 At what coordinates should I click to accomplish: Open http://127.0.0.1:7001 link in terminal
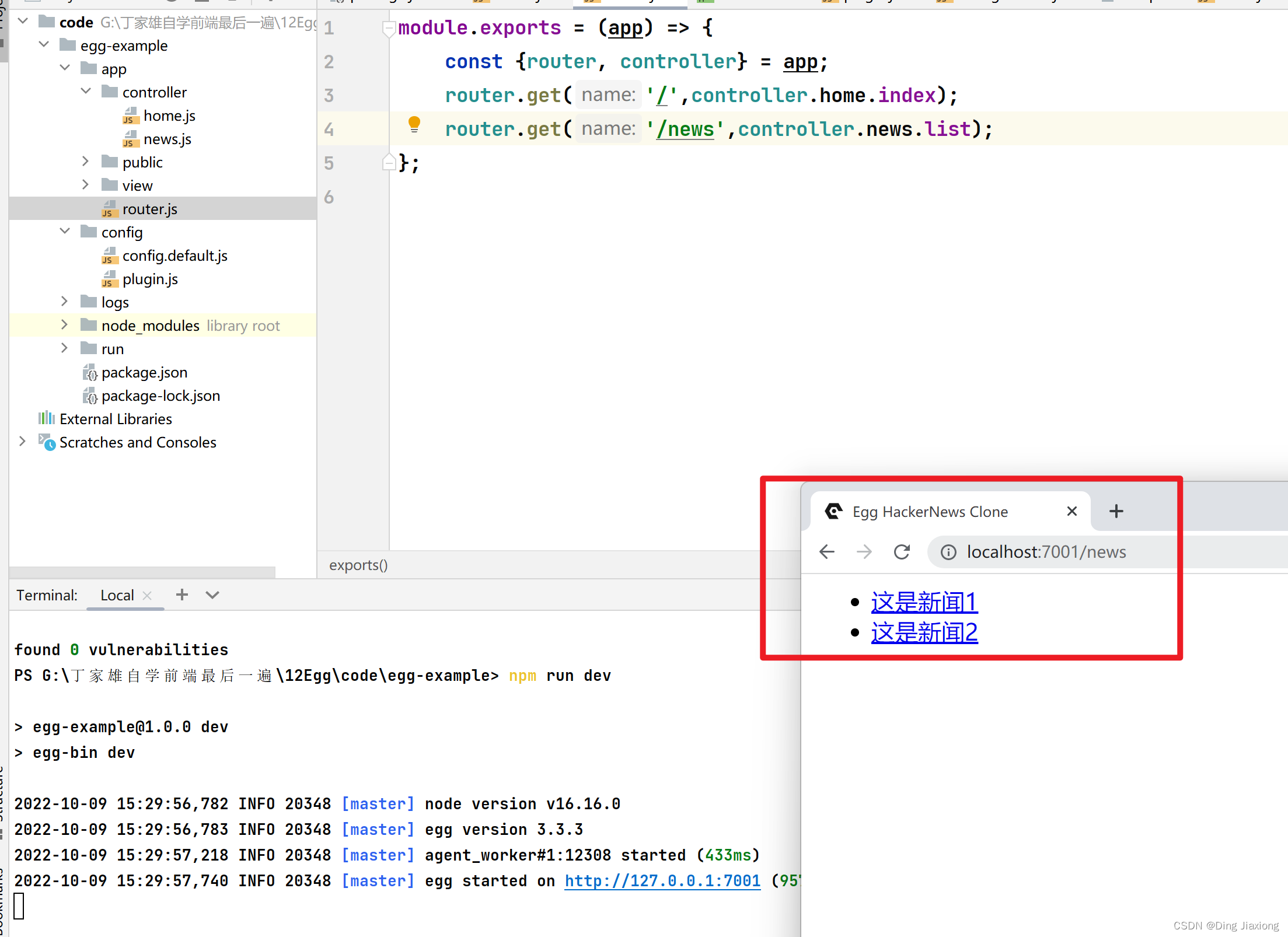coord(662,881)
